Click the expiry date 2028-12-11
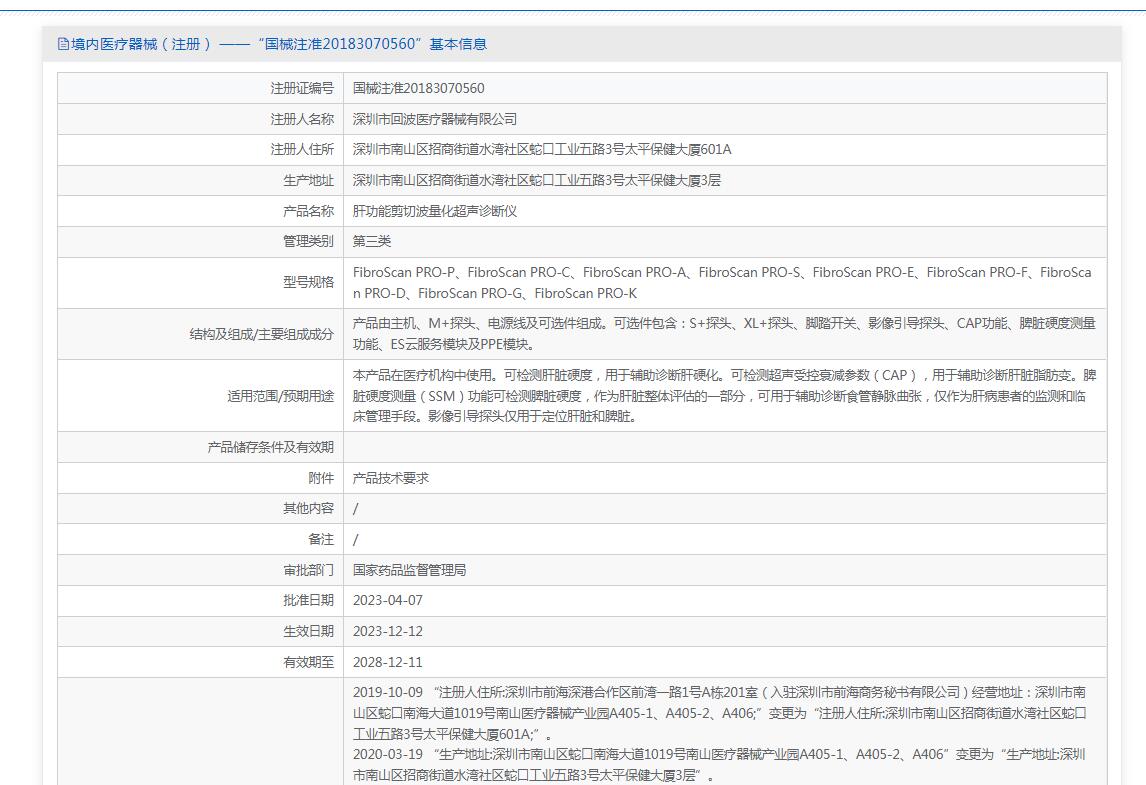This screenshot has width=1146, height=785. [x=388, y=662]
